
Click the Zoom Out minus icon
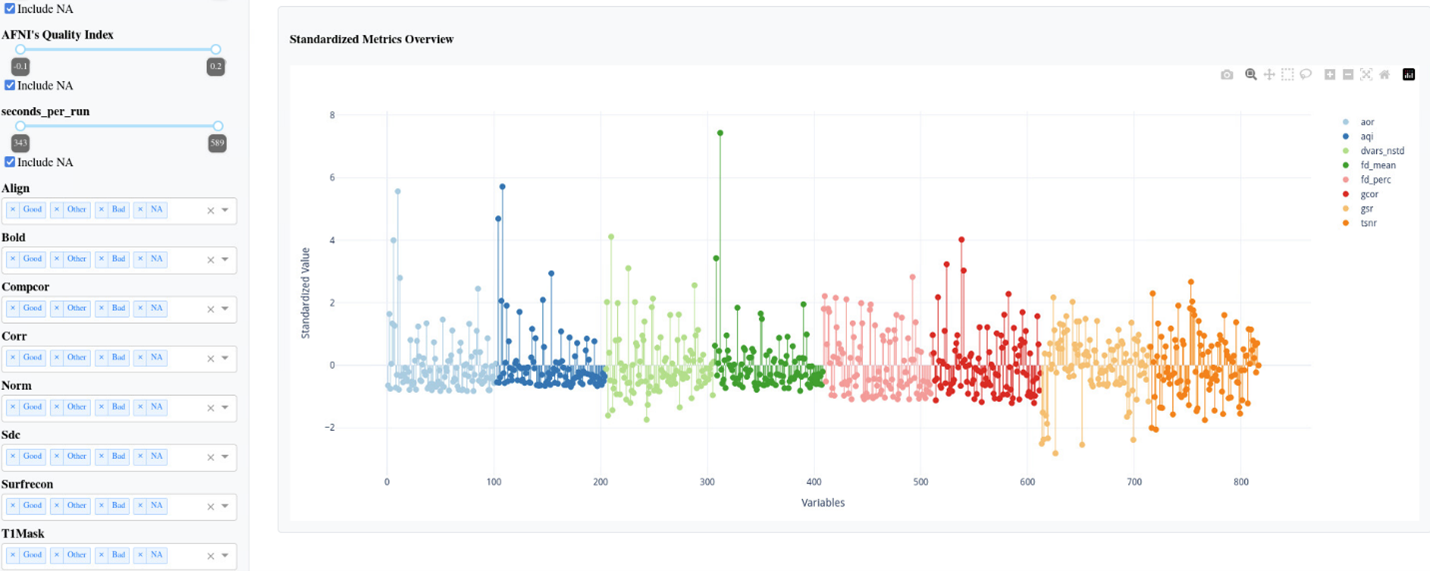tap(1348, 75)
